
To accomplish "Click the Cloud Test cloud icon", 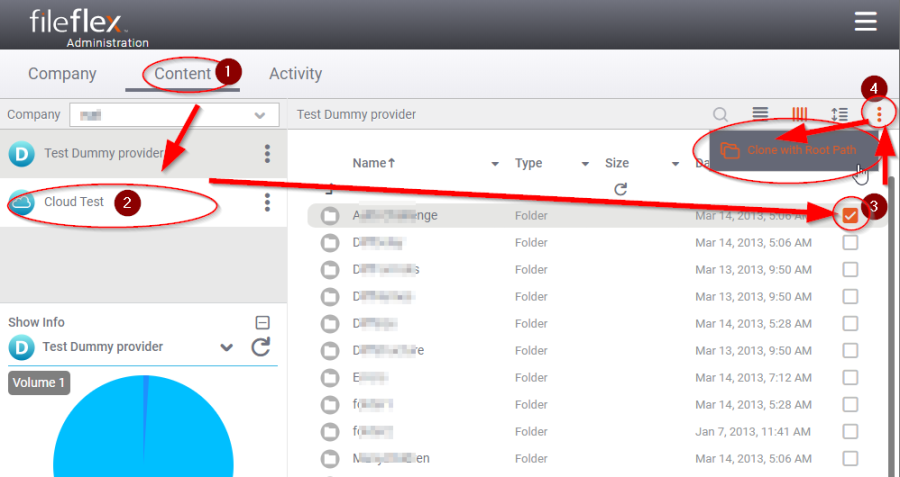I will (22, 202).
